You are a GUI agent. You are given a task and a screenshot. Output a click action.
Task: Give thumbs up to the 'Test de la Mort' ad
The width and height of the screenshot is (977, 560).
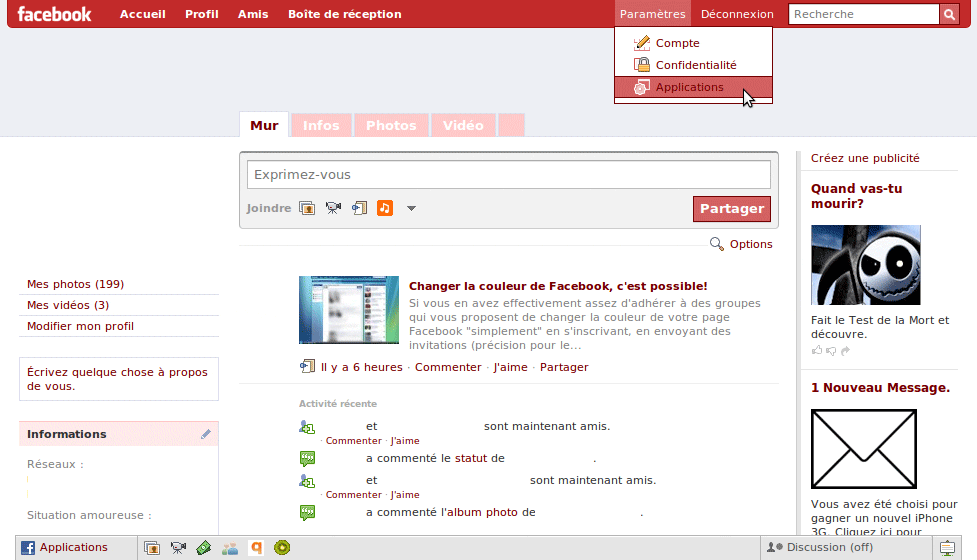pos(817,351)
